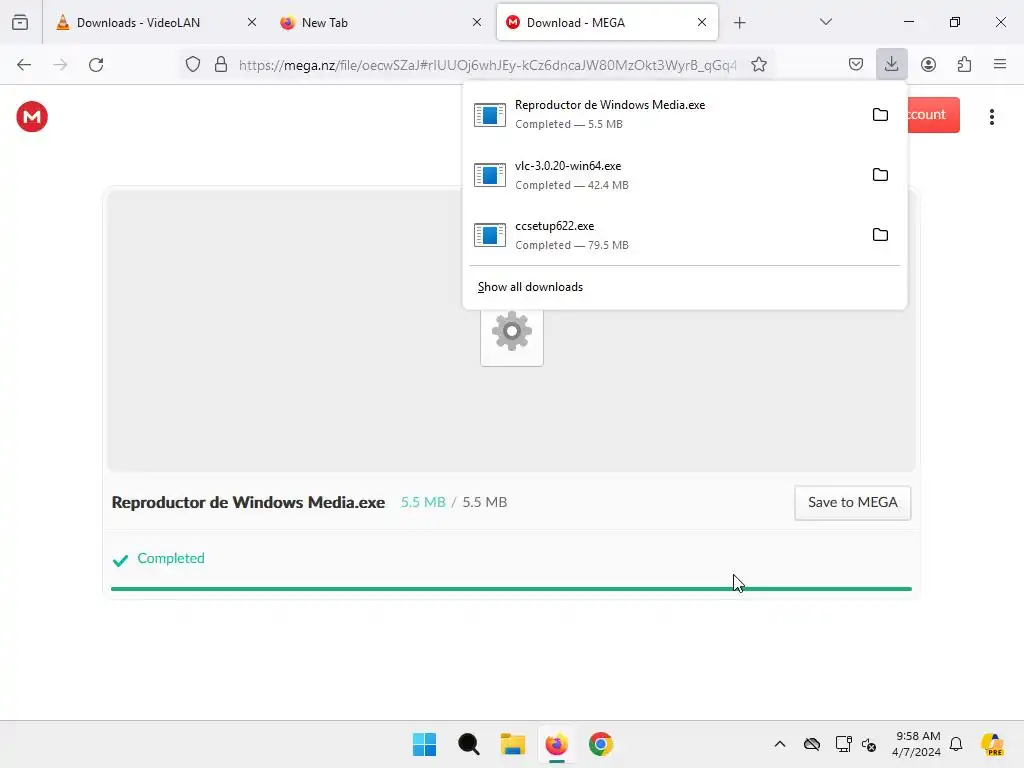Click the create account red button
Image resolution: width=1024 pixels, height=768 pixels.
coord(934,115)
